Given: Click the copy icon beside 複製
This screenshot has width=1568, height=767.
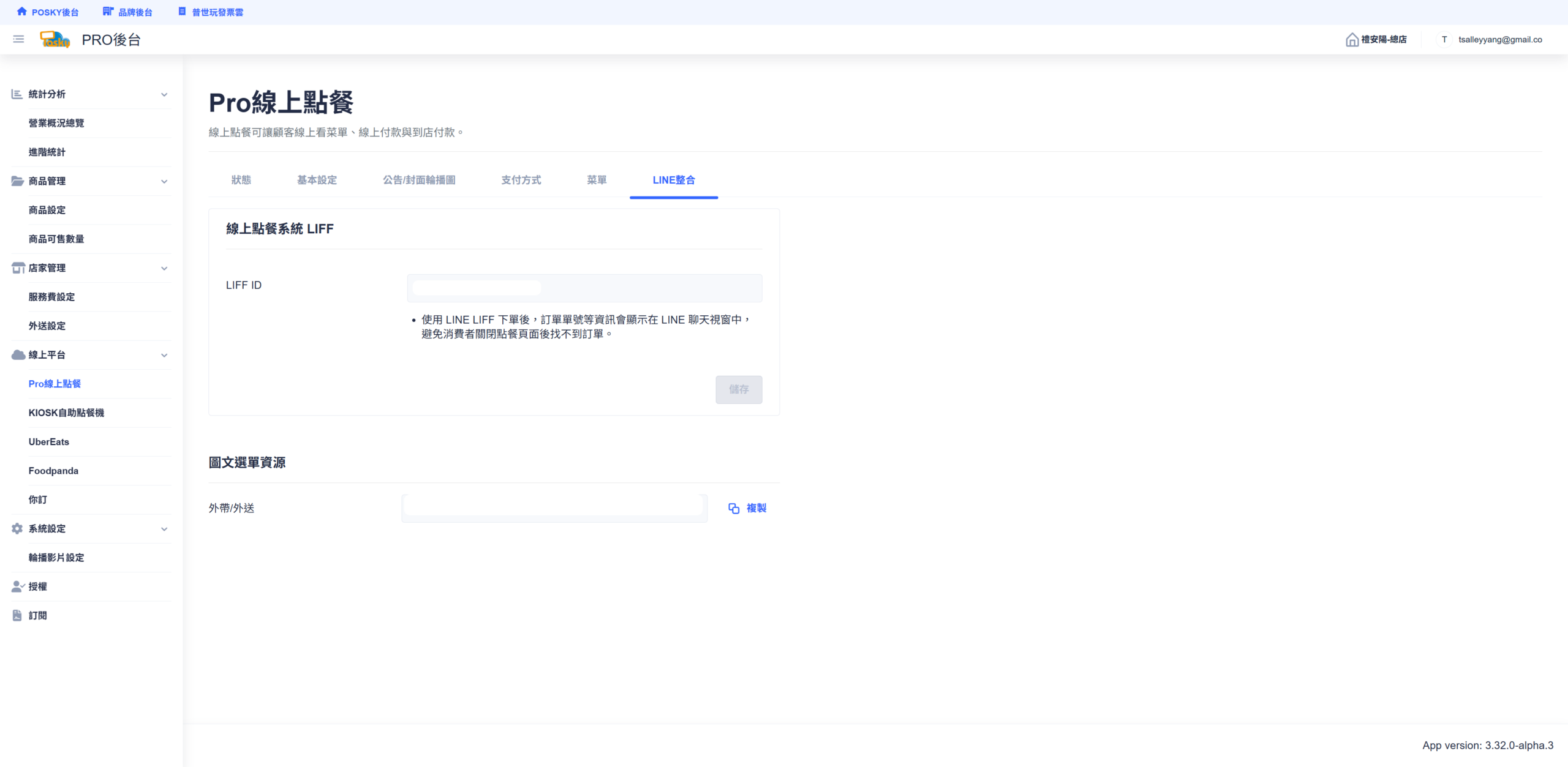Looking at the screenshot, I should pyautogui.click(x=734, y=508).
